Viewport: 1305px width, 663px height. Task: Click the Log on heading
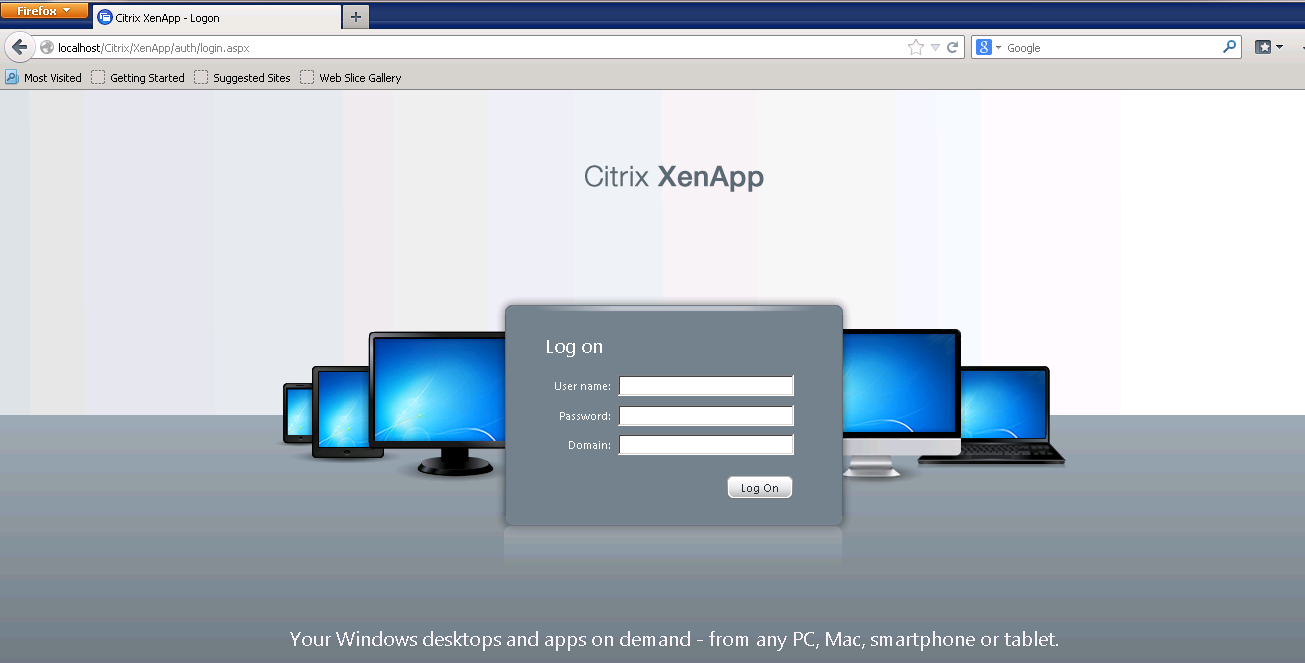[x=574, y=347]
